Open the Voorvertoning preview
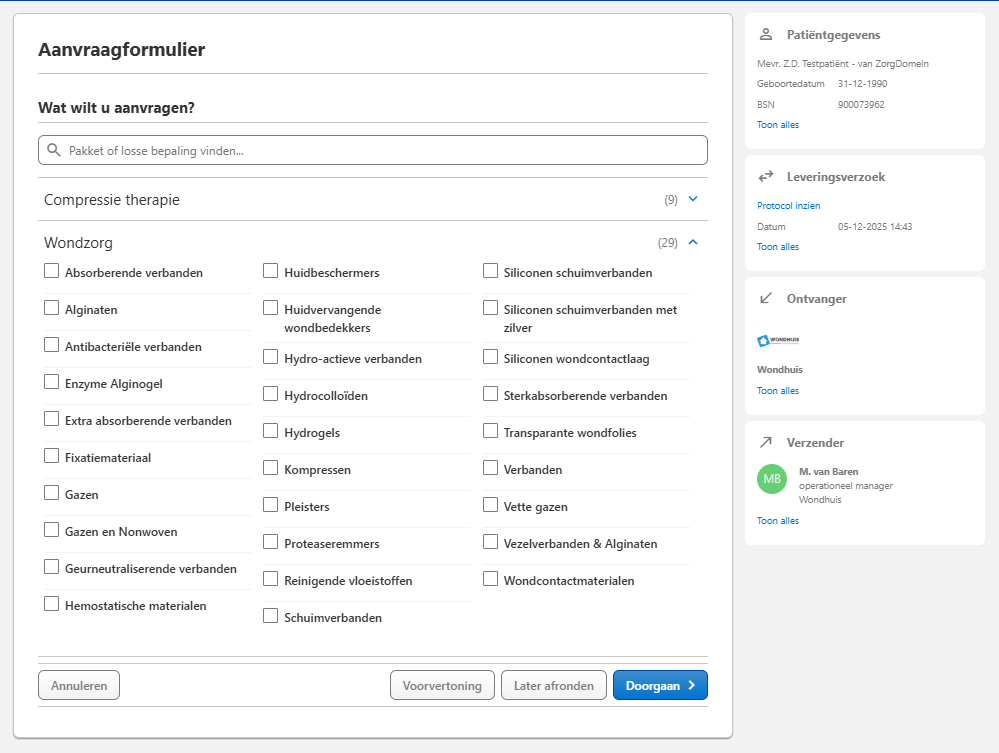Viewport: 999px width, 753px height. [442, 685]
